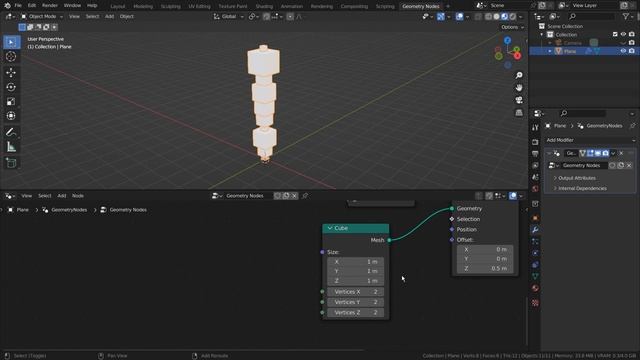This screenshot has height=360, width=640.
Task: Select solid viewport shading
Action: (496, 17)
